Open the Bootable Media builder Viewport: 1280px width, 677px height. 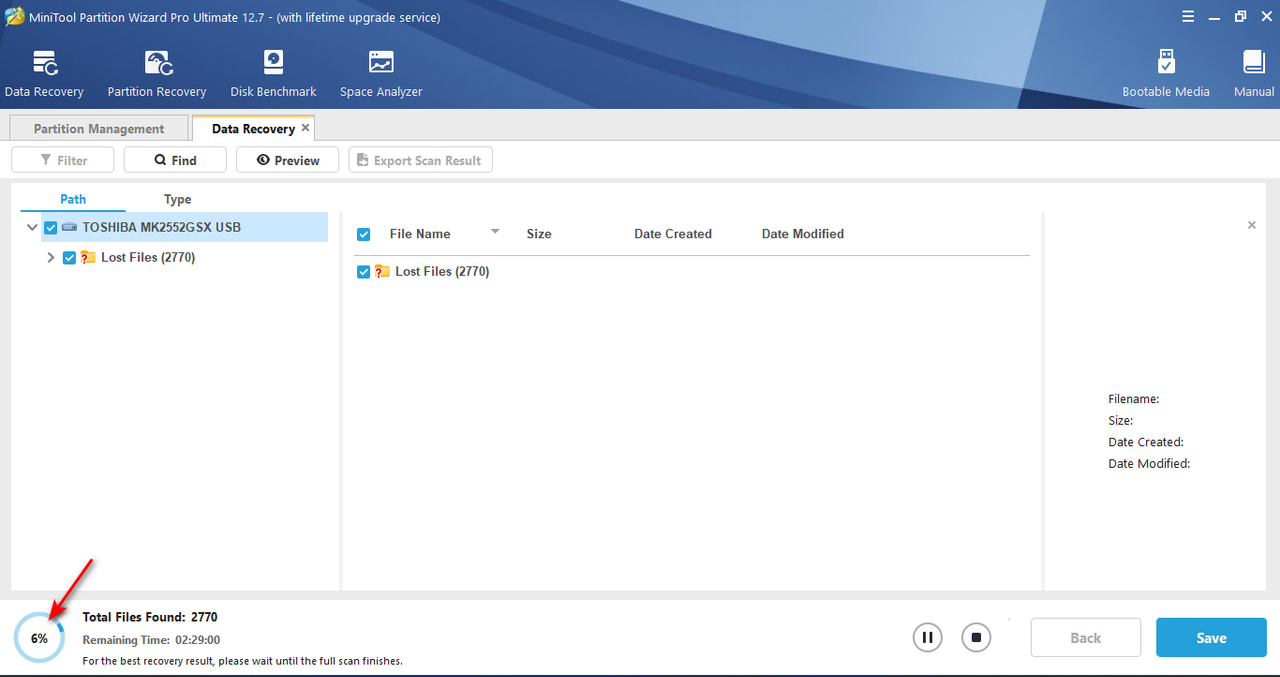[1166, 74]
